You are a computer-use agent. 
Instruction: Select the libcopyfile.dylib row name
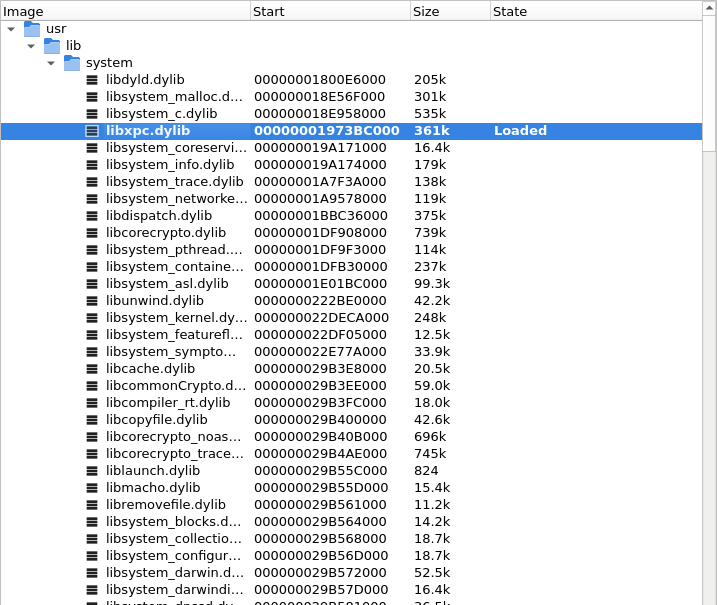coord(156,420)
